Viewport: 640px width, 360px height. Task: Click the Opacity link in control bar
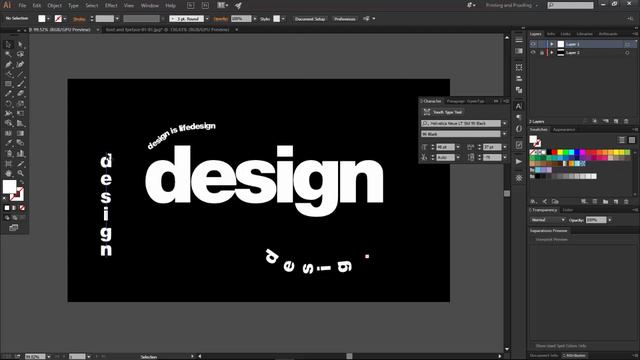click(221, 19)
